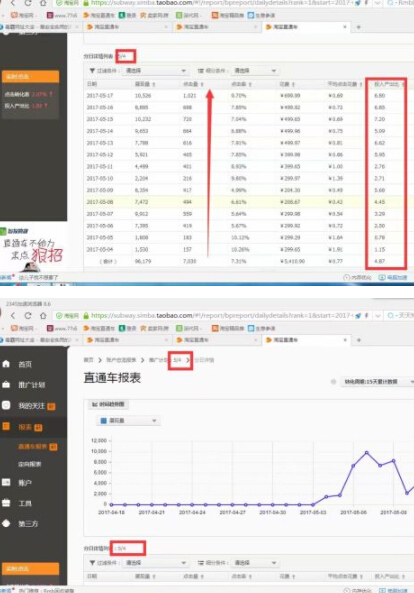Viewport: 414px width, 593px height.
Task: Click the browser back arrow in the lower window
Action: point(13,315)
